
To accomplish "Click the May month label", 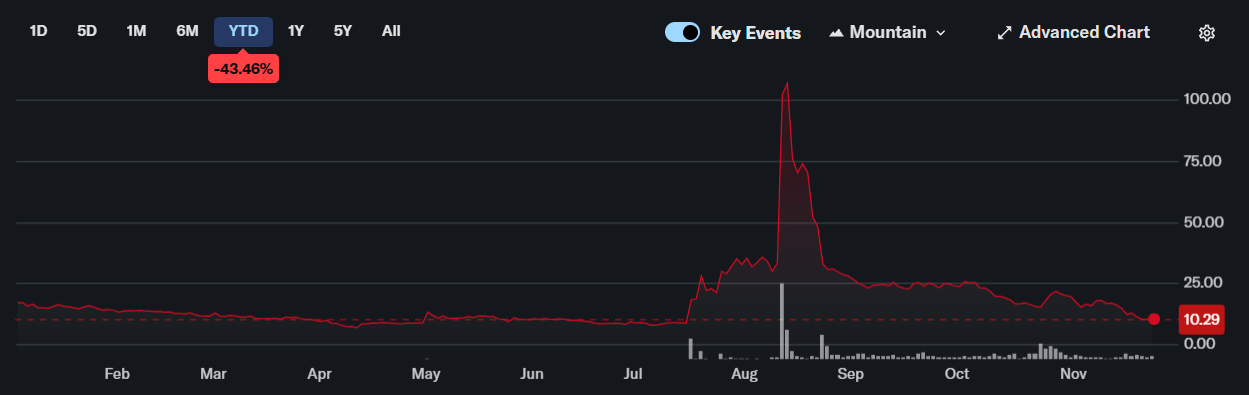I will click(x=426, y=374).
